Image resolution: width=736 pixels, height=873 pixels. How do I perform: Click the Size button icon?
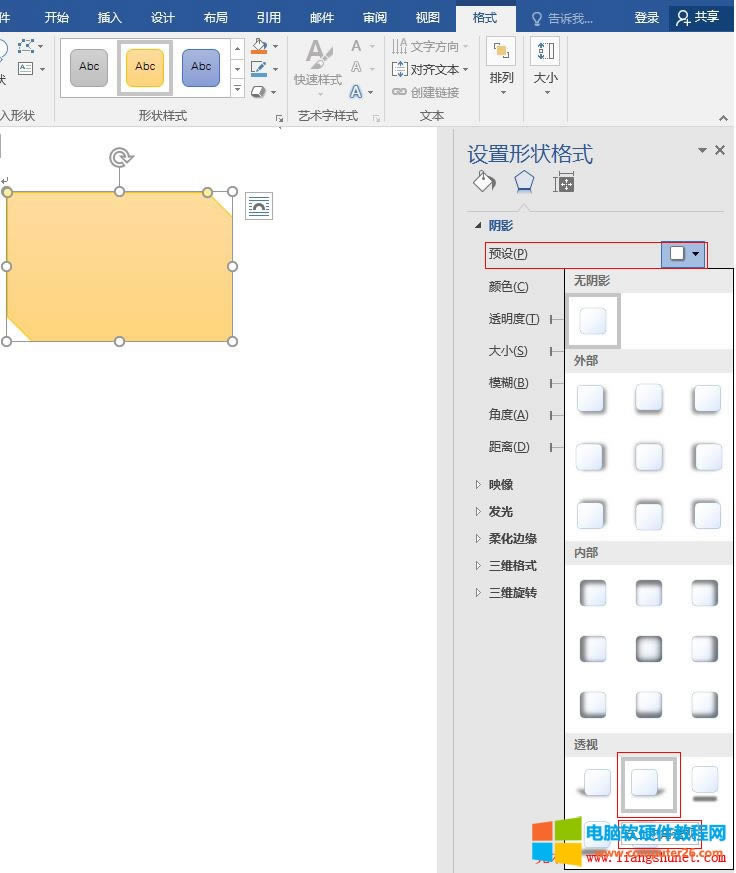coord(545,53)
